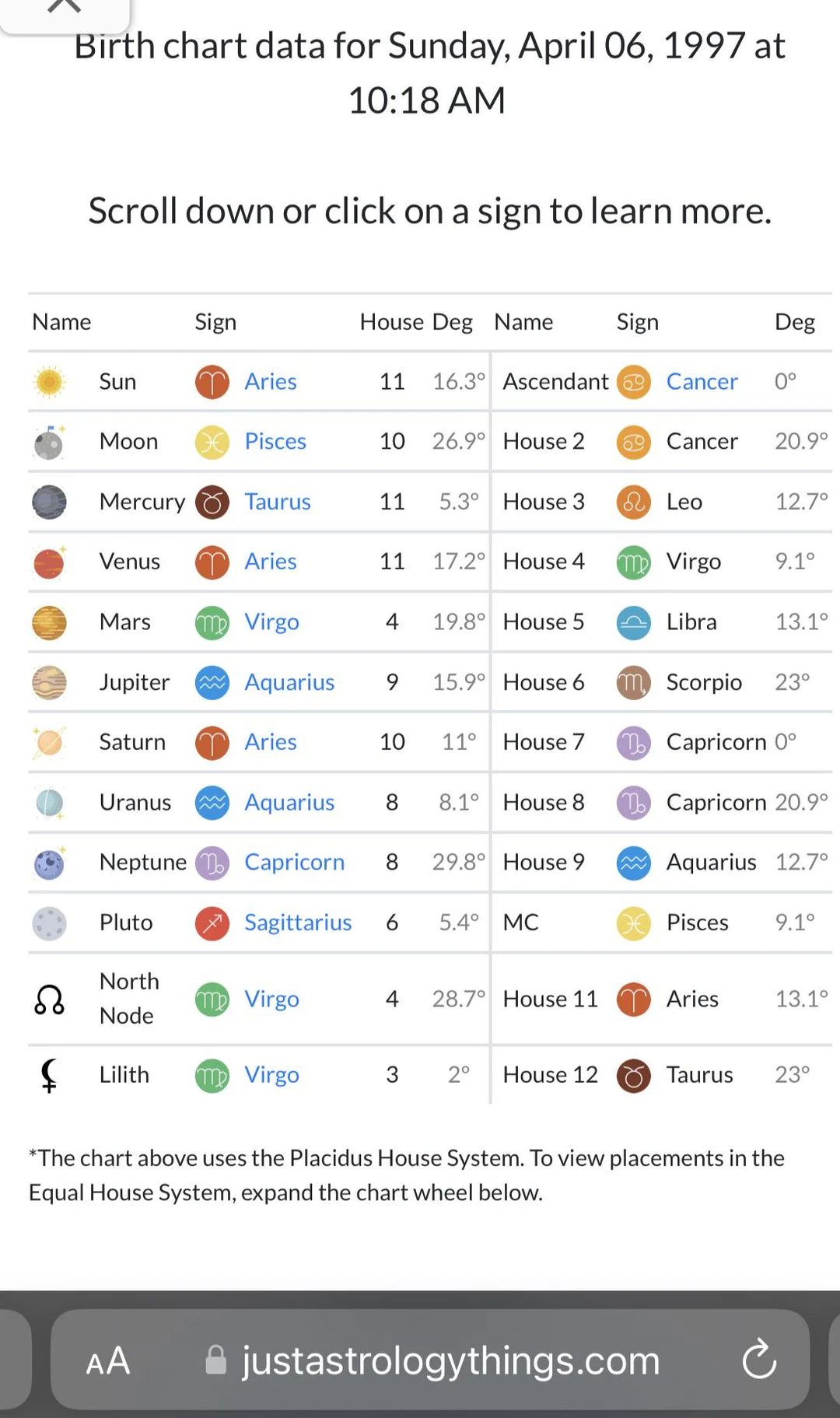Click the Sun planet icon
This screenshot has height=1418, width=840.
49,382
